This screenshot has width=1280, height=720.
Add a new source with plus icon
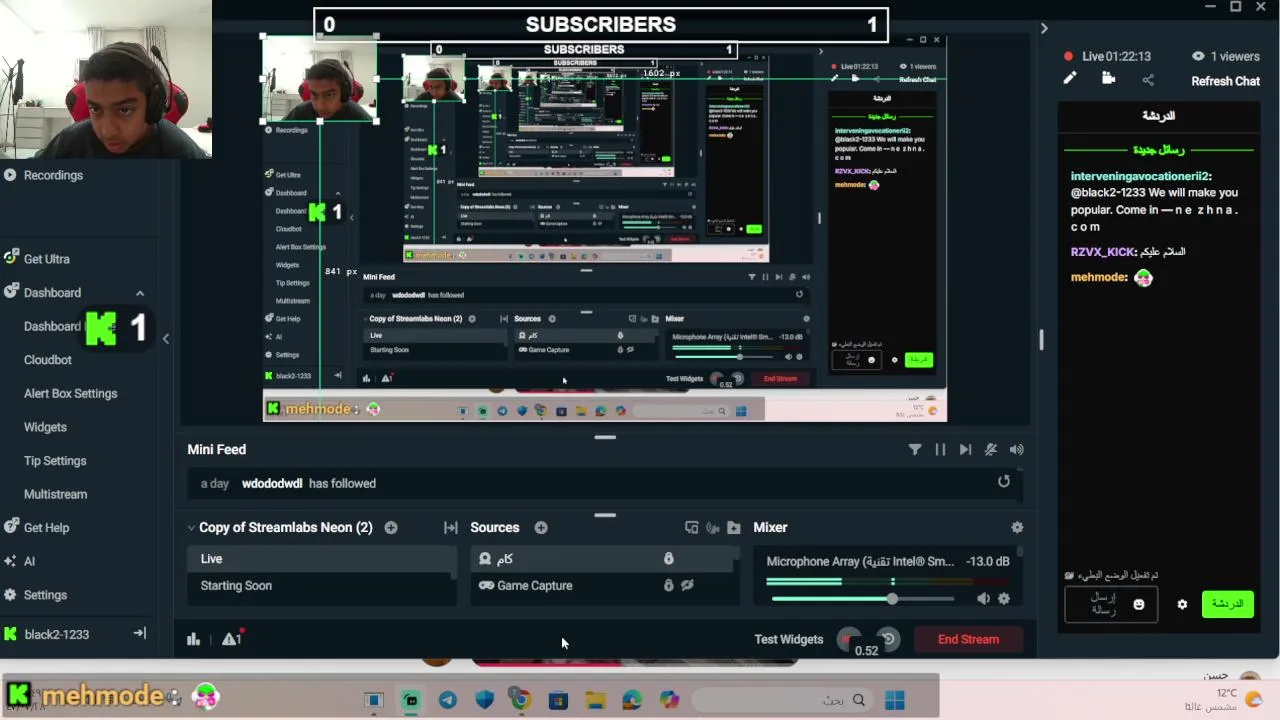click(541, 528)
